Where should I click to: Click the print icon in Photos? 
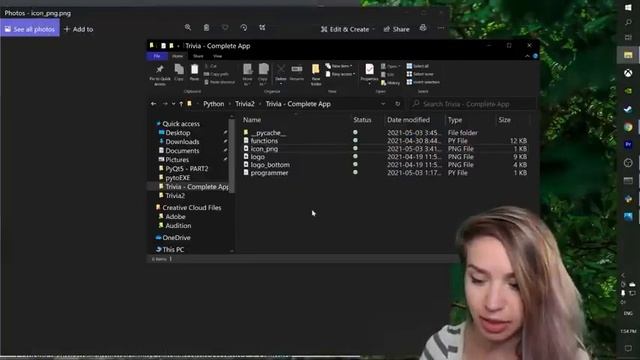(423, 28)
